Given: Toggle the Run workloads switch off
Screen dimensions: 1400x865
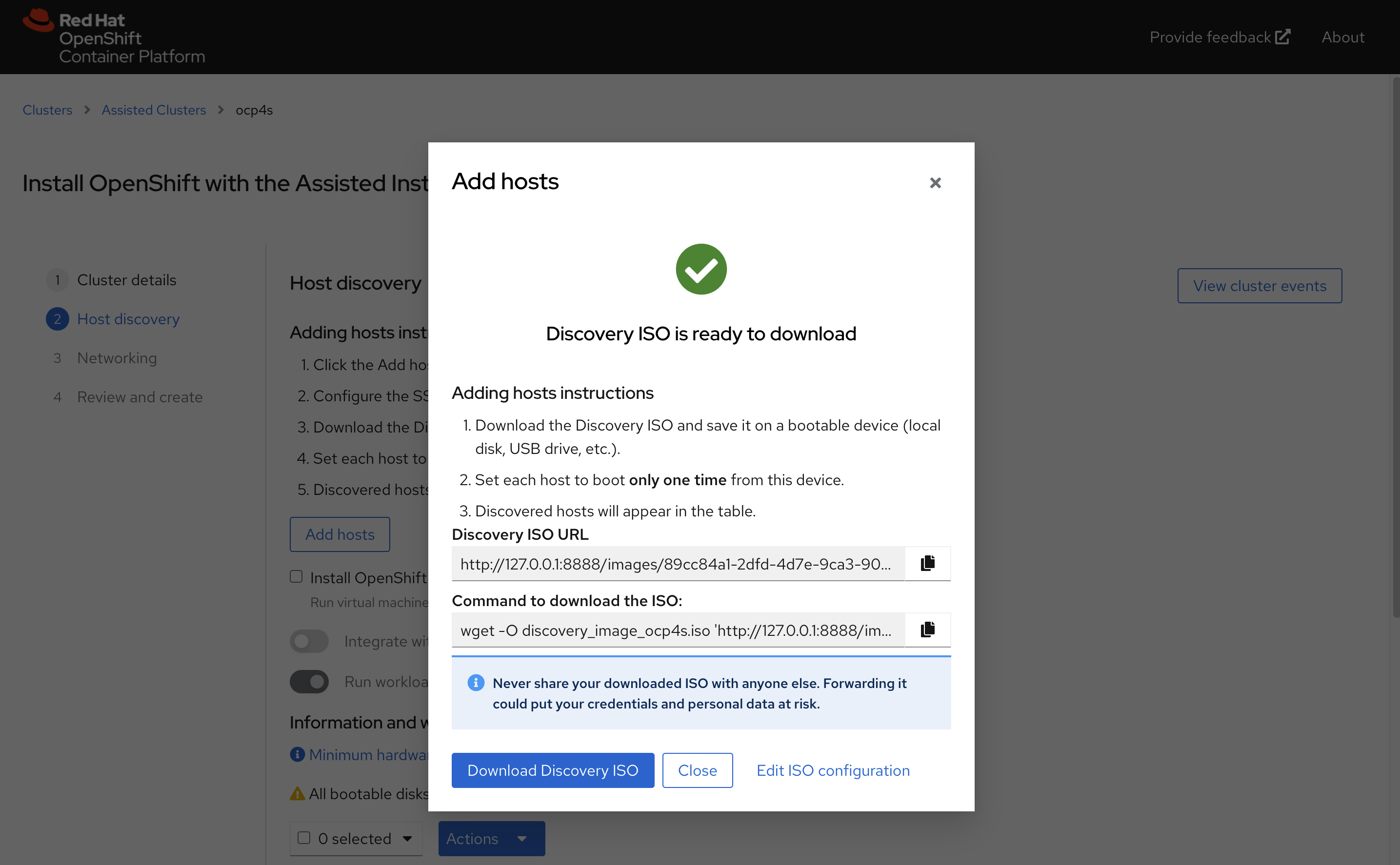Looking at the screenshot, I should point(309,681).
